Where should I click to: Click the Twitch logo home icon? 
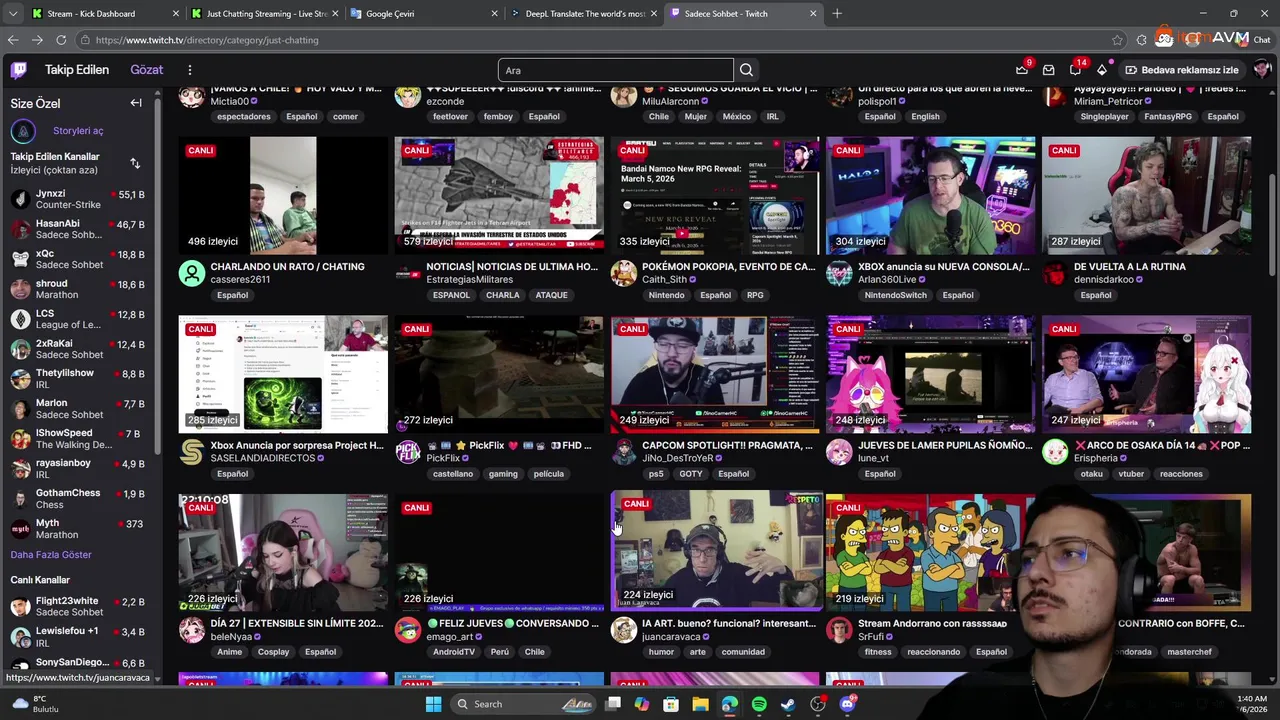(x=18, y=70)
